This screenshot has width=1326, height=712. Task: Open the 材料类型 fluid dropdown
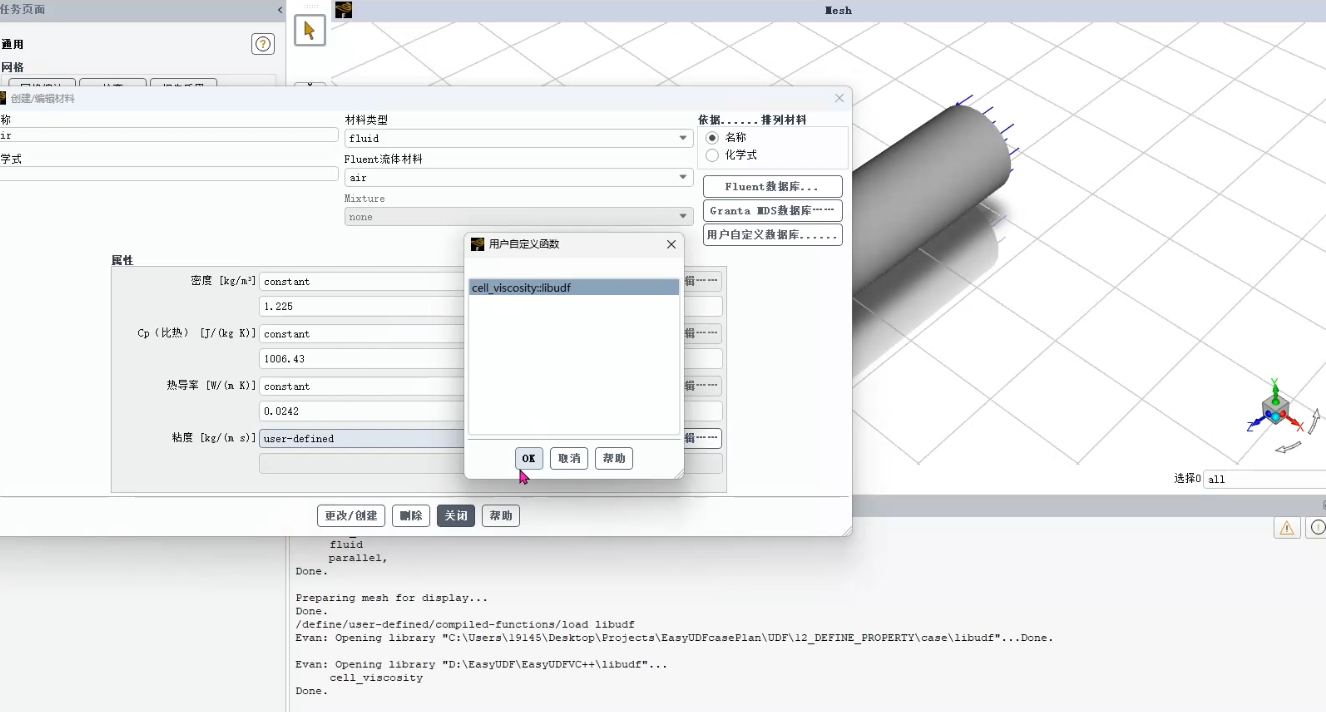[x=518, y=138]
